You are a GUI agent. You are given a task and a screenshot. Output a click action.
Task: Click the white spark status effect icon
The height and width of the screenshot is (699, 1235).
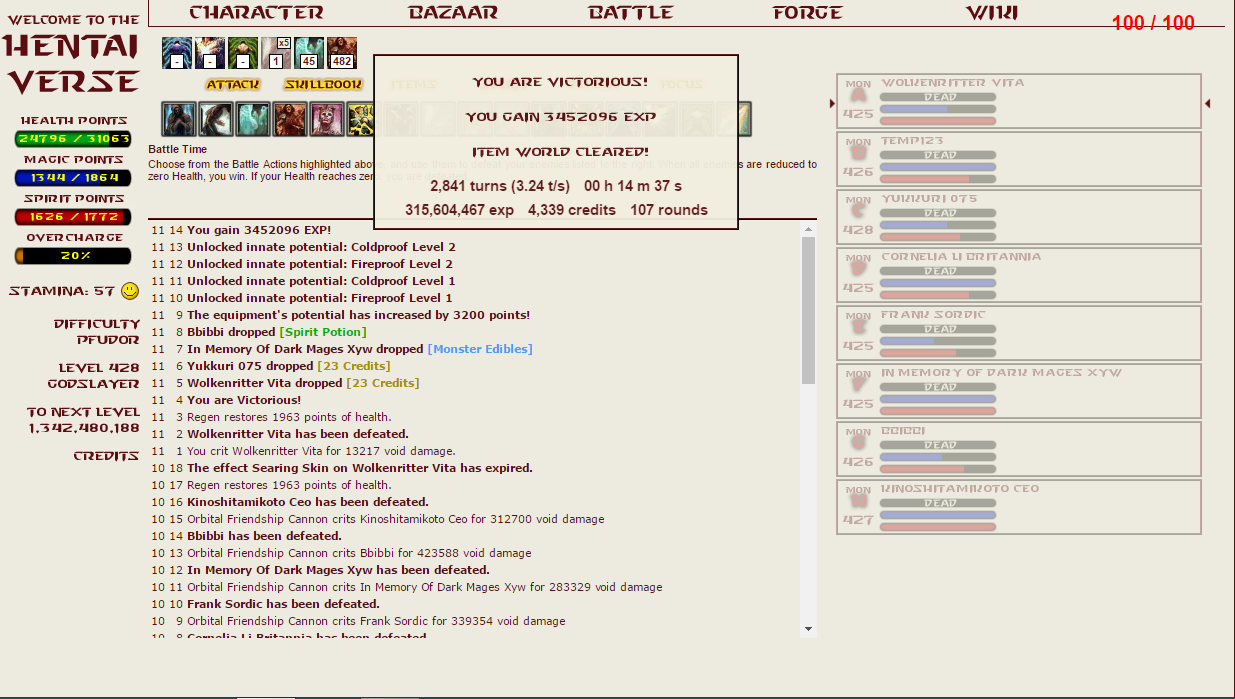click(210, 53)
